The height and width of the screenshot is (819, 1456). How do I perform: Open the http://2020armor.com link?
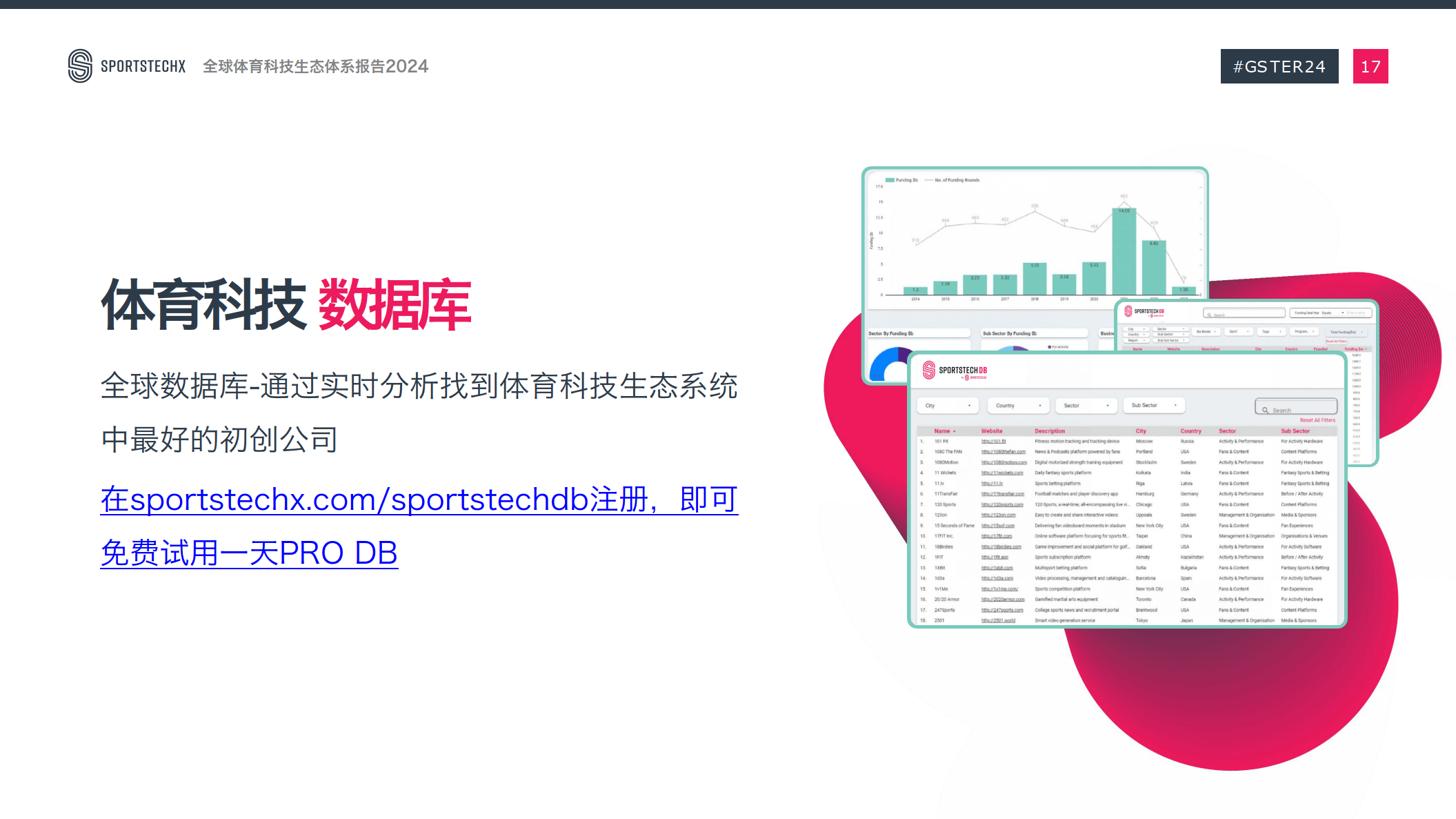click(1003, 600)
